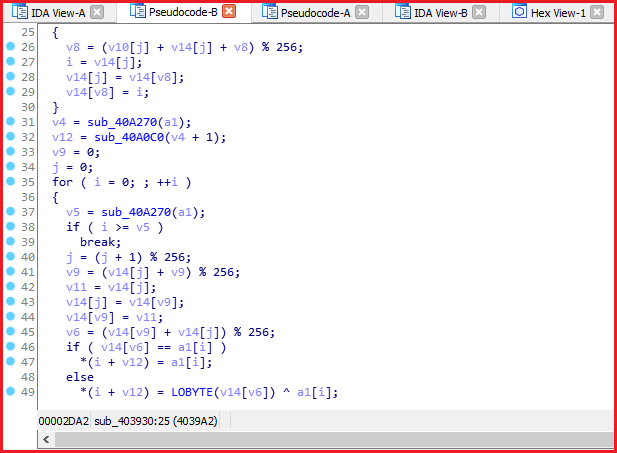
Task: Switch to the Pseudocode-B tab
Action: pyautogui.click(x=183, y=12)
